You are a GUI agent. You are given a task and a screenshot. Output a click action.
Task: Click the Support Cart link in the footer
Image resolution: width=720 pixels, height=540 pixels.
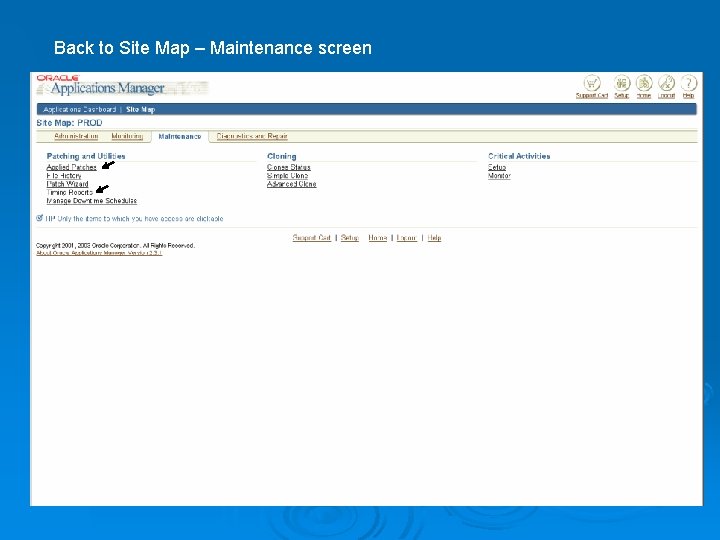tap(312, 237)
